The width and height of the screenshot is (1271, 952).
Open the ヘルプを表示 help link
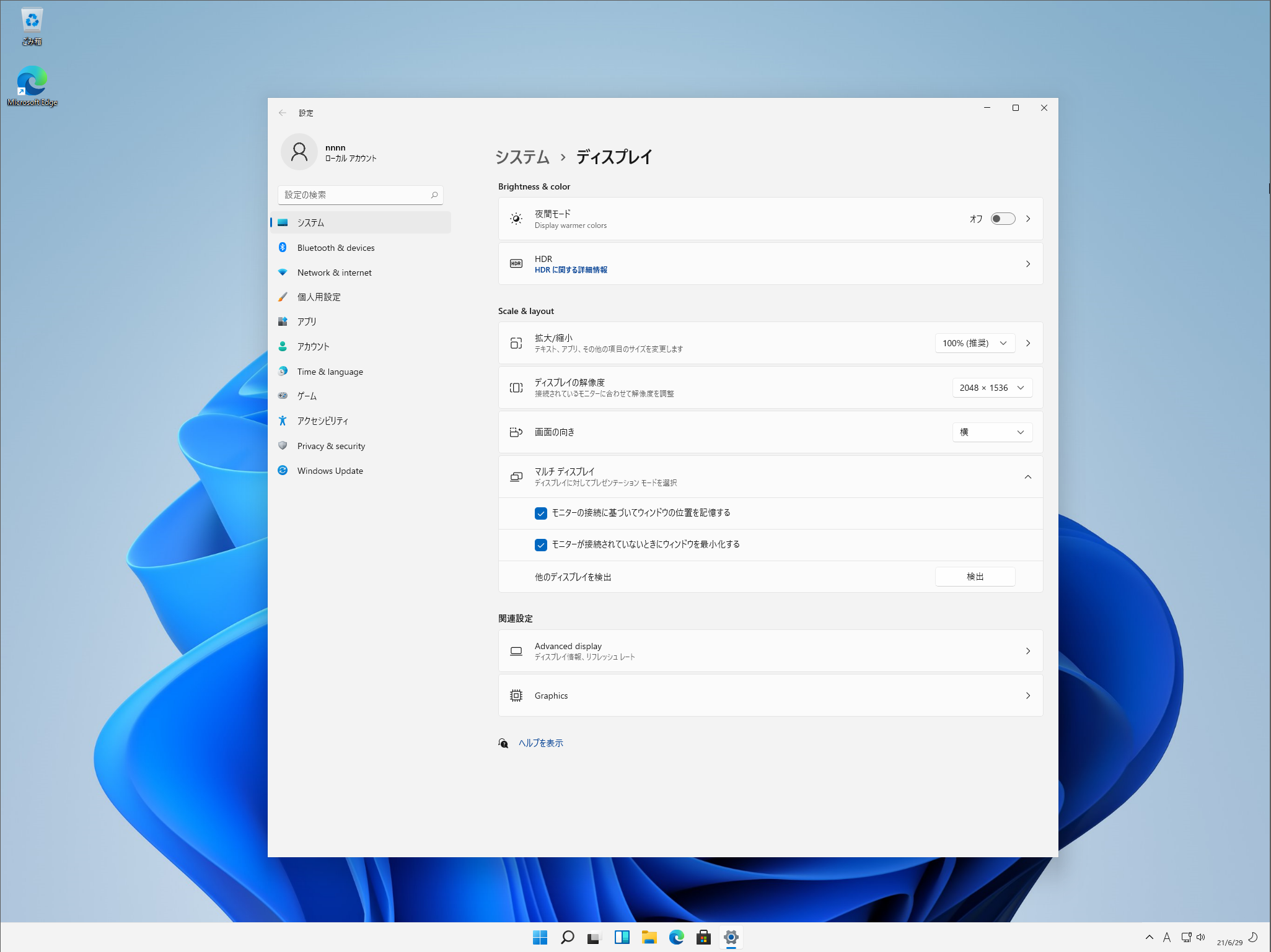click(540, 743)
